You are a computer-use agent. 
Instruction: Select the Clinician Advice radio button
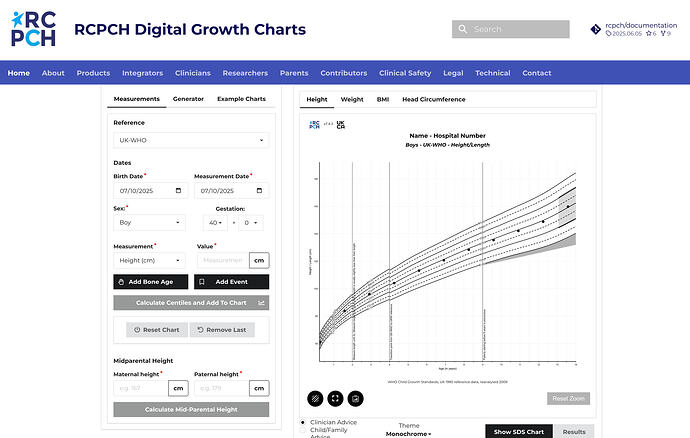pos(303,422)
